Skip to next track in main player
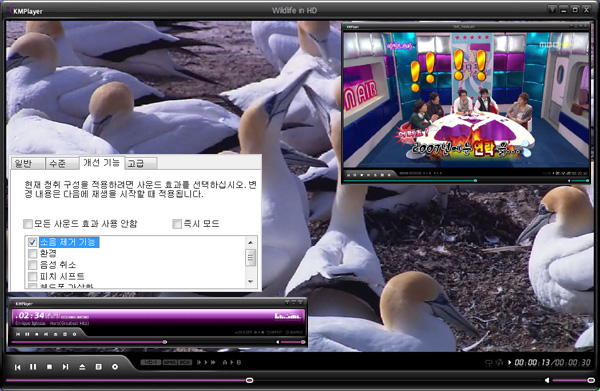Image resolution: width=600 pixels, height=391 pixels. [x=65, y=367]
